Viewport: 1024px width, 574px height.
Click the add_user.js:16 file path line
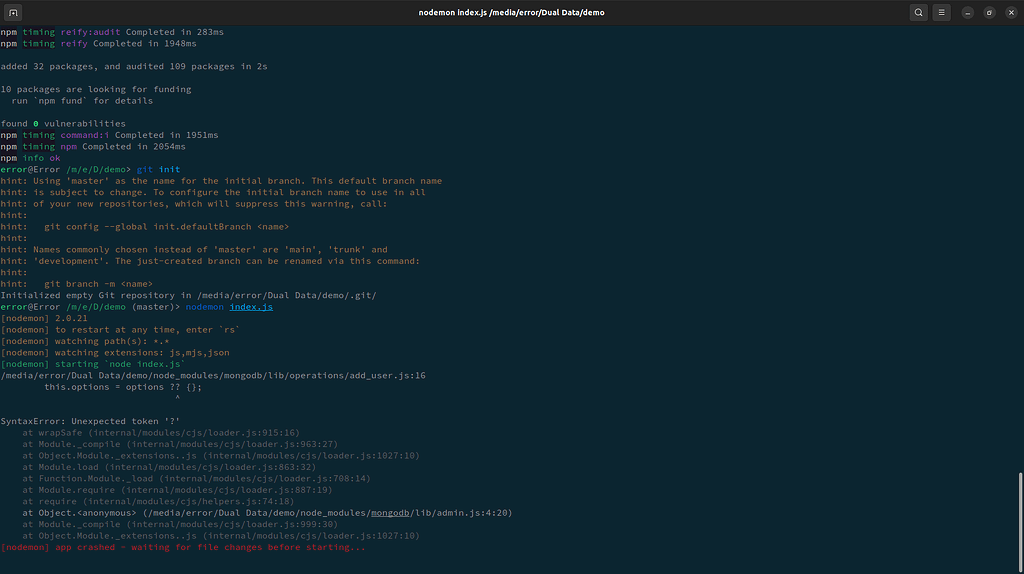213,375
